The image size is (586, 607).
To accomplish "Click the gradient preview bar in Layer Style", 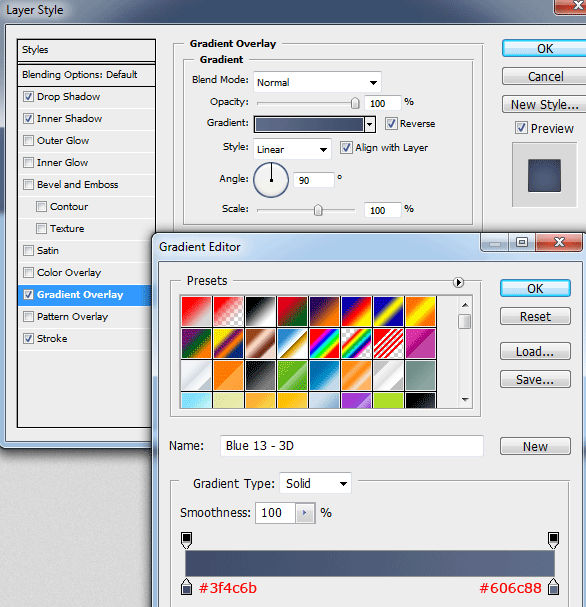I will pos(309,124).
